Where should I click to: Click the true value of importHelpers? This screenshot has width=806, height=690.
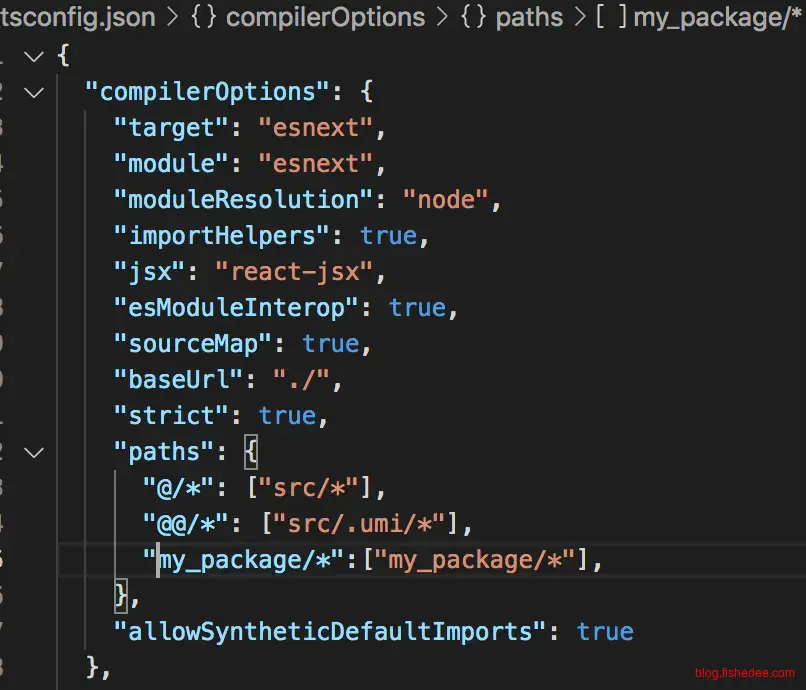pyautogui.click(x=388, y=236)
